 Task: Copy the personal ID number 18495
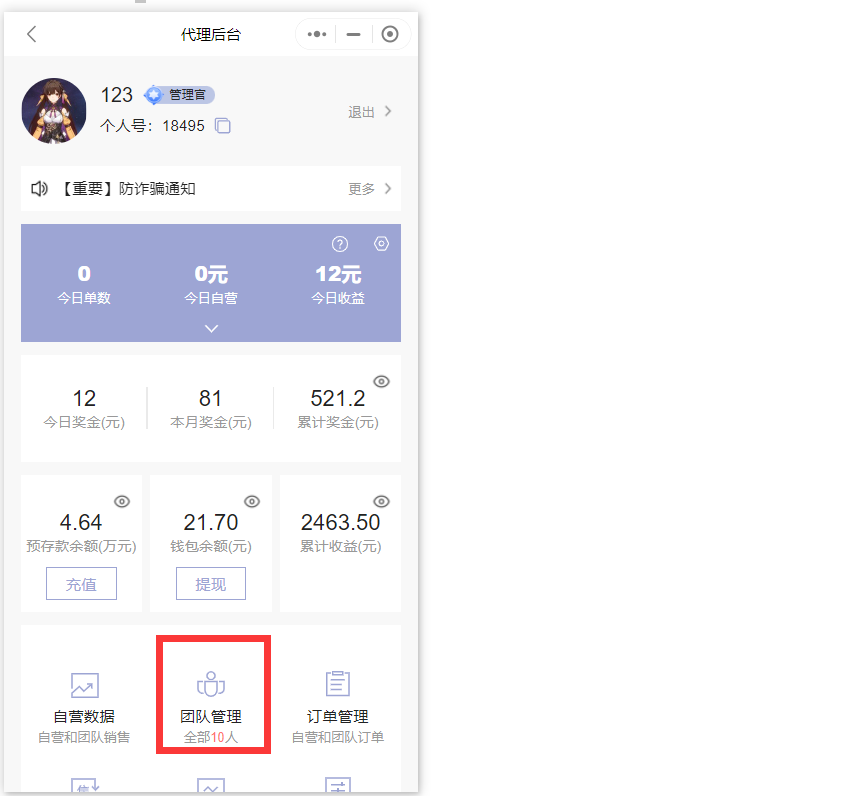pyautogui.click(x=223, y=126)
